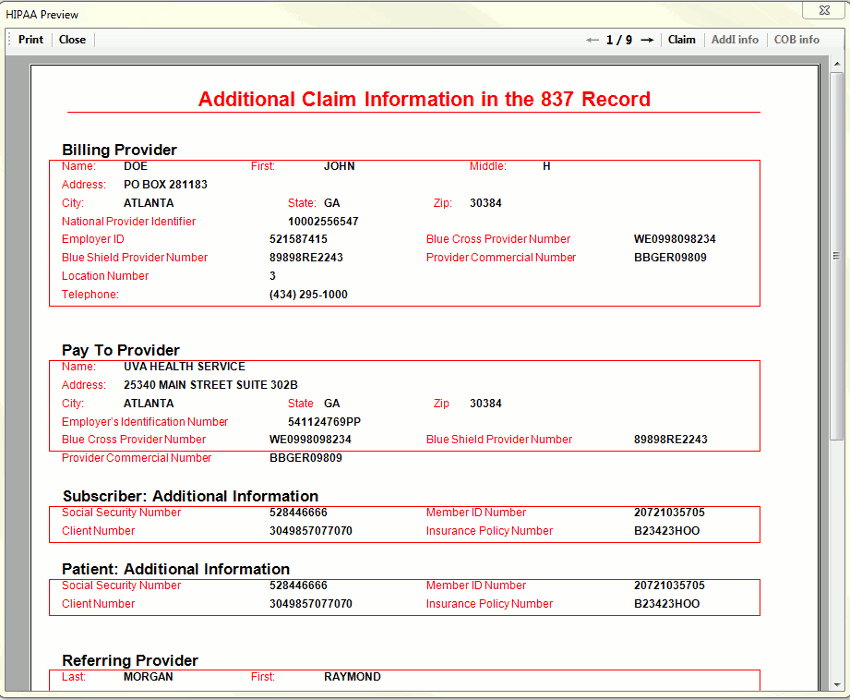Click the Subscriber Additional Information heading
The width and height of the screenshot is (850, 700).
(x=190, y=496)
